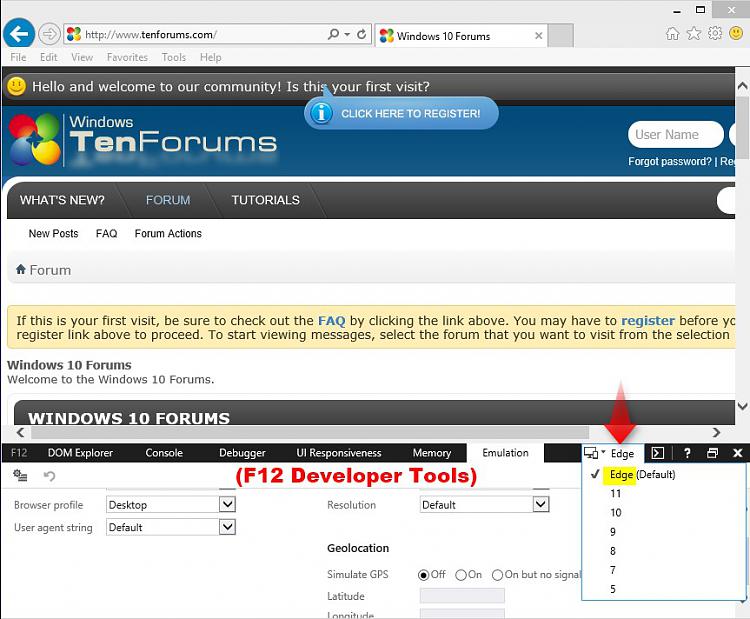Open Forum Actions link

pyautogui.click(x=168, y=233)
